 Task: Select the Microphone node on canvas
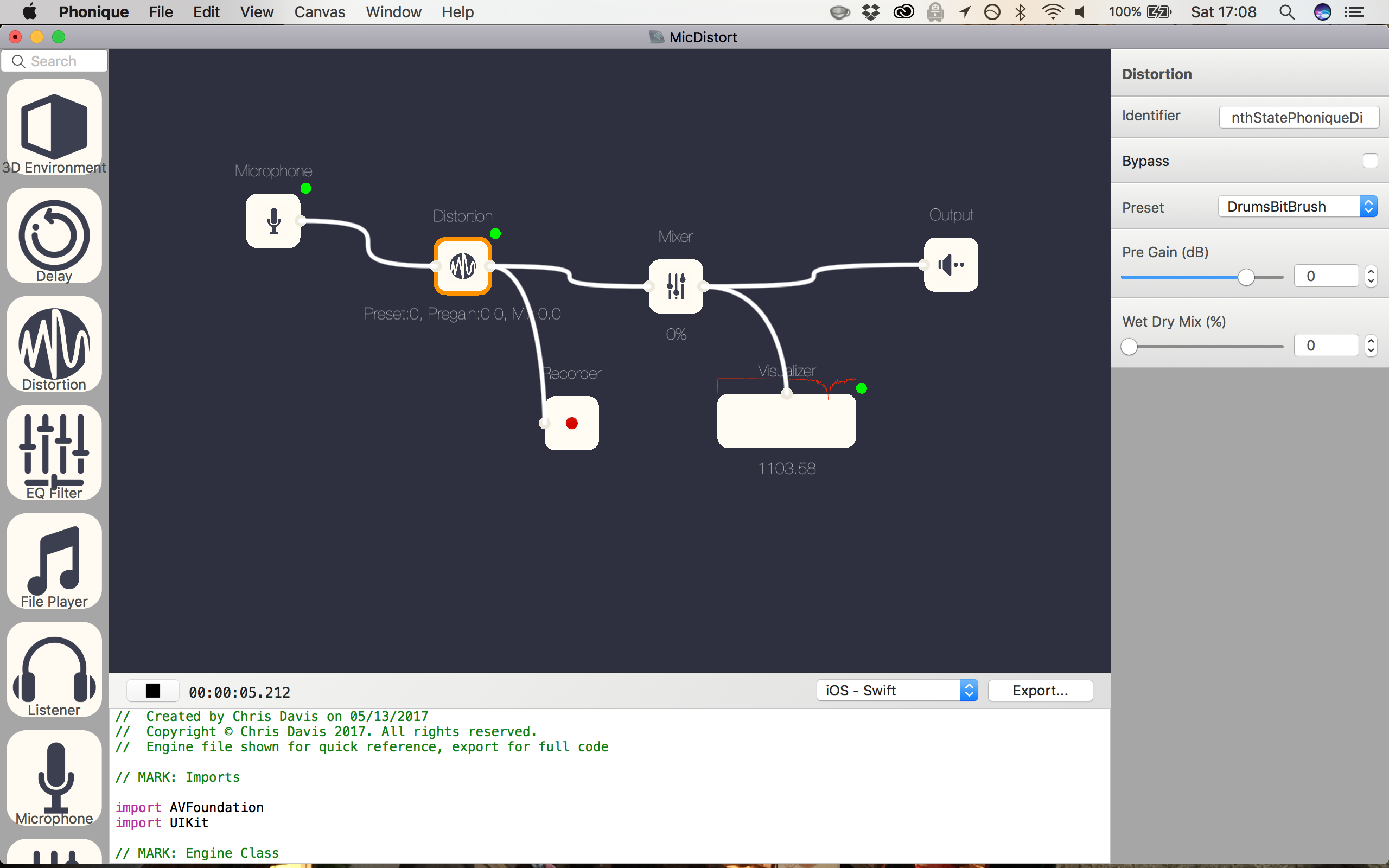coord(273,220)
